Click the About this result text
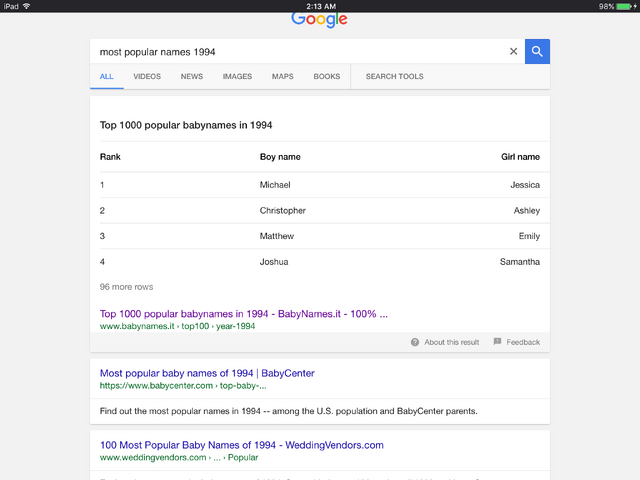The width and height of the screenshot is (640, 480). 451,342
